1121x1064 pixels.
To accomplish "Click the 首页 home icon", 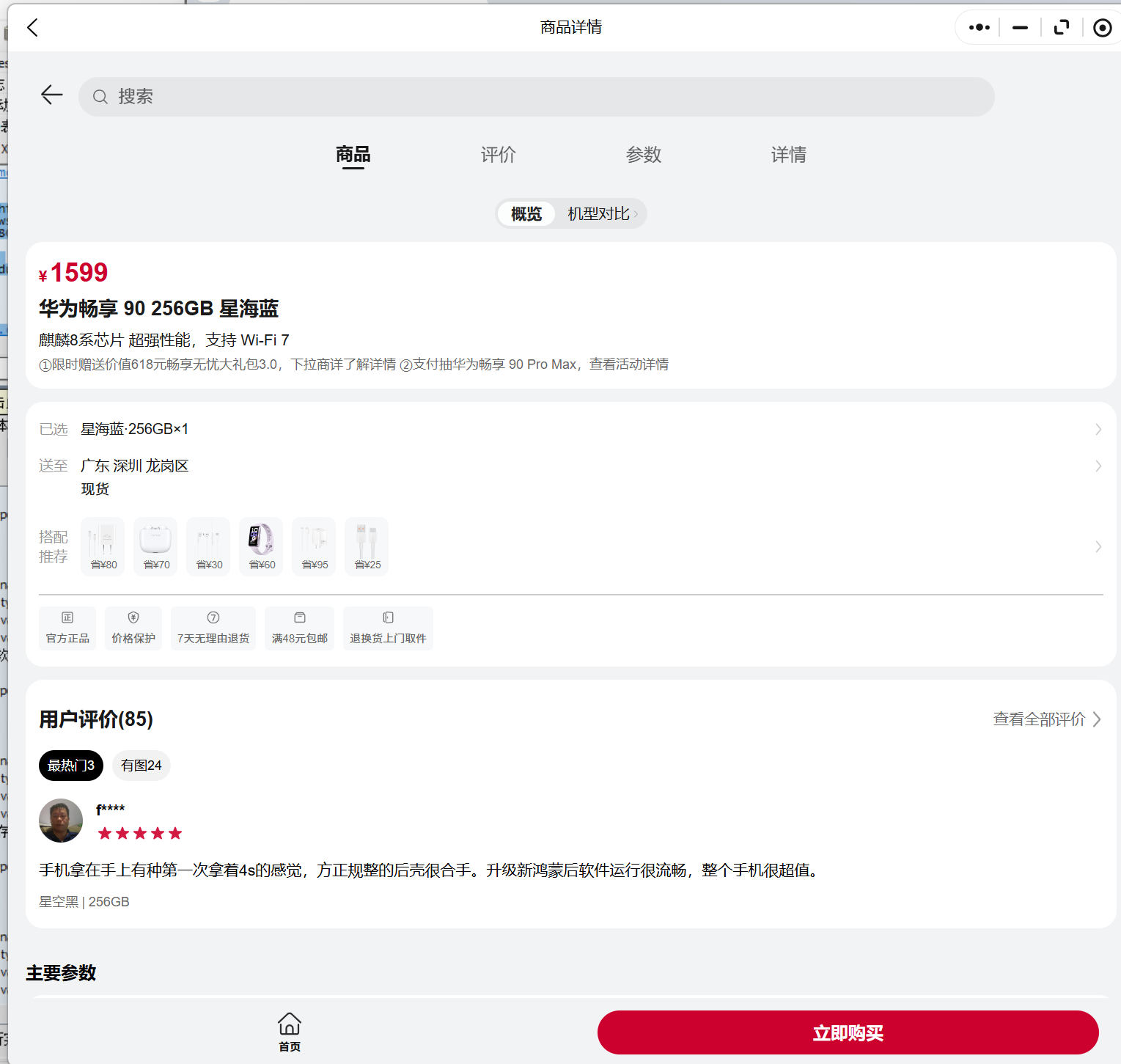I will (x=290, y=1032).
